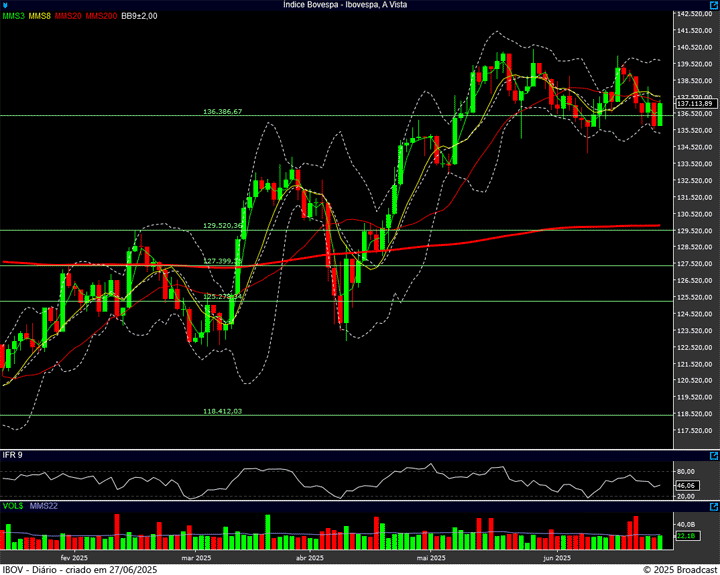Pop out the main price chart panel

coord(714,5)
